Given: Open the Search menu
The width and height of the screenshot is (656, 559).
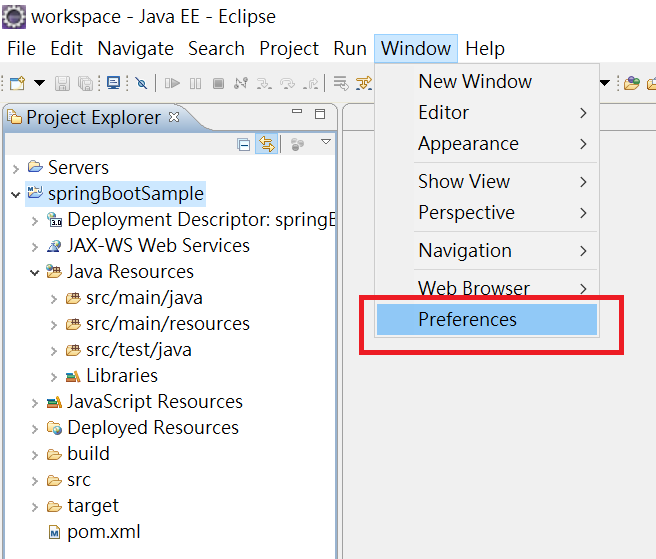Looking at the screenshot, I should point(216,49).
